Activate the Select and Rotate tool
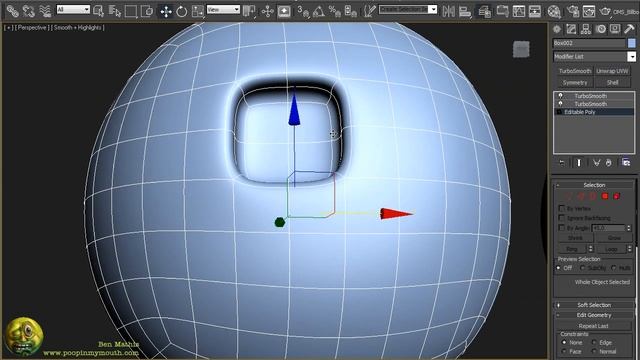The width and height of the screenshot is (640, 360). click(182, 11)
